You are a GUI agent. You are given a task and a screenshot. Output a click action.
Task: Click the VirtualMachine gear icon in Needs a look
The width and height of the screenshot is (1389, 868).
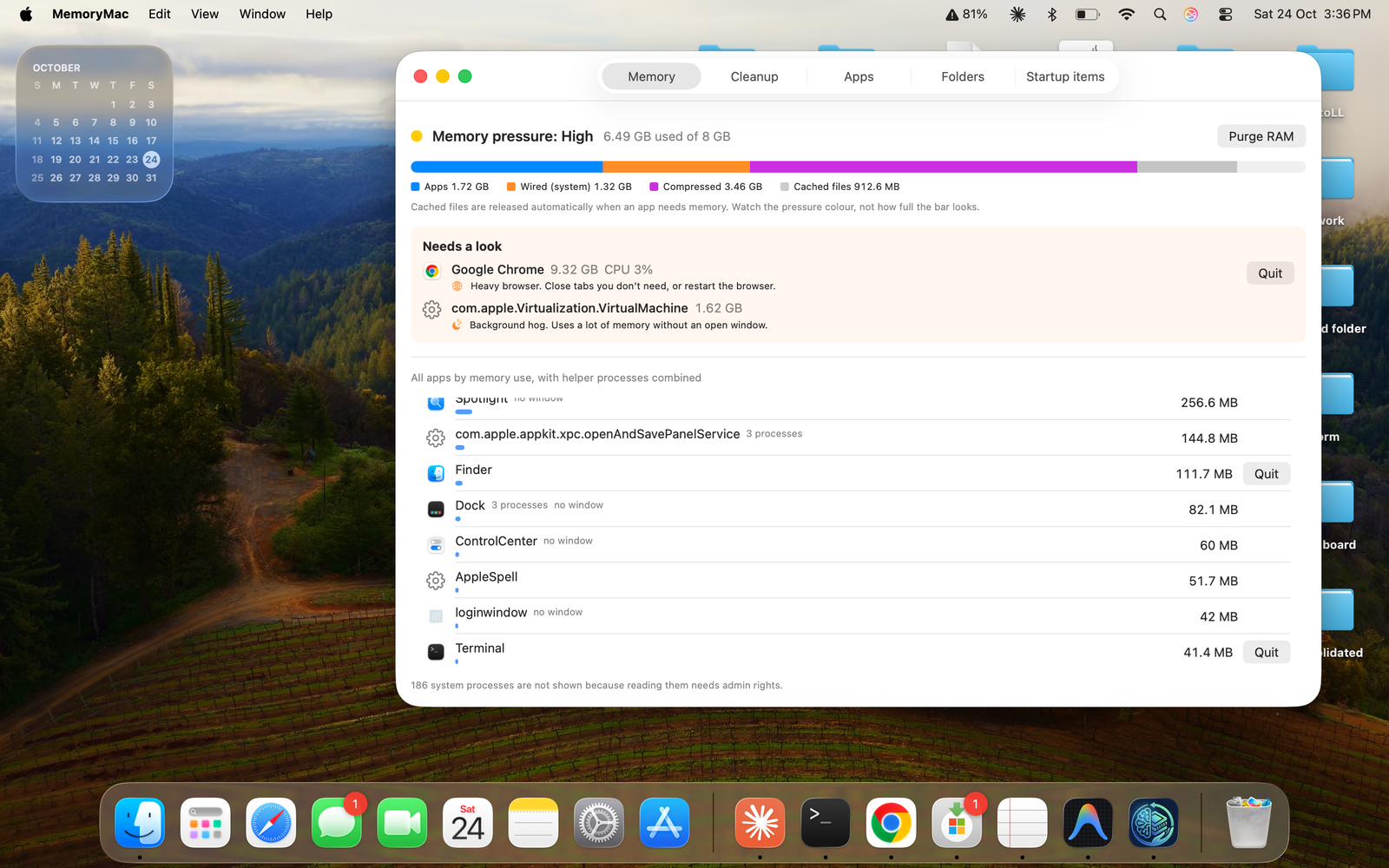pos(431,309)
